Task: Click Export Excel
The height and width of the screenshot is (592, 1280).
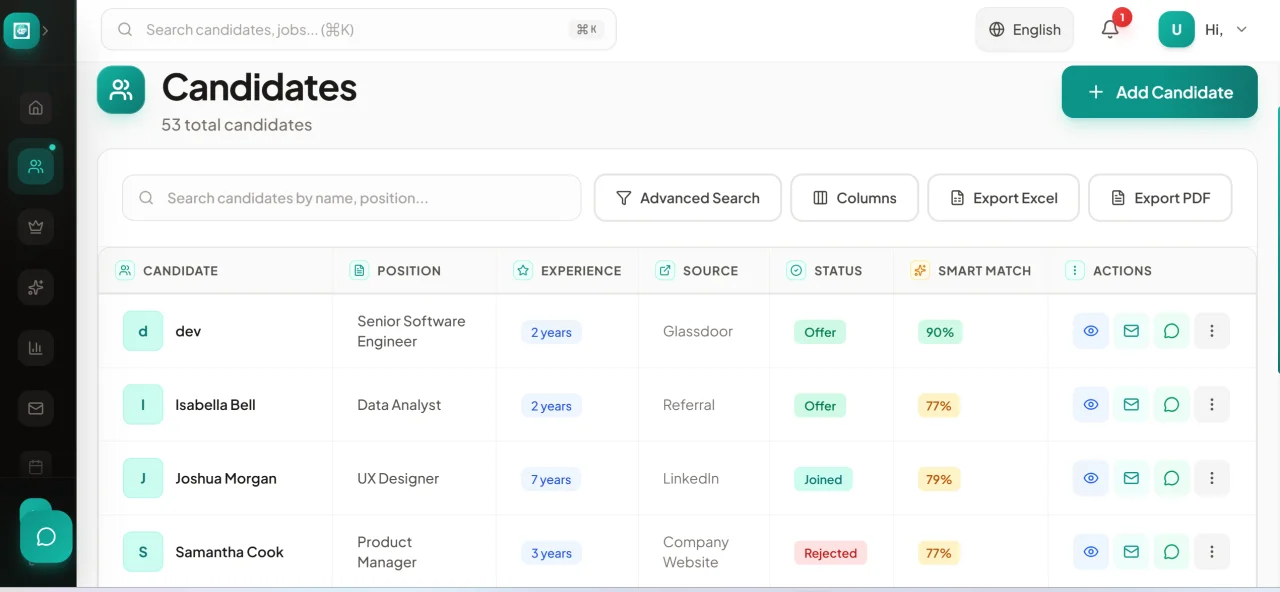Action: 1004,198
